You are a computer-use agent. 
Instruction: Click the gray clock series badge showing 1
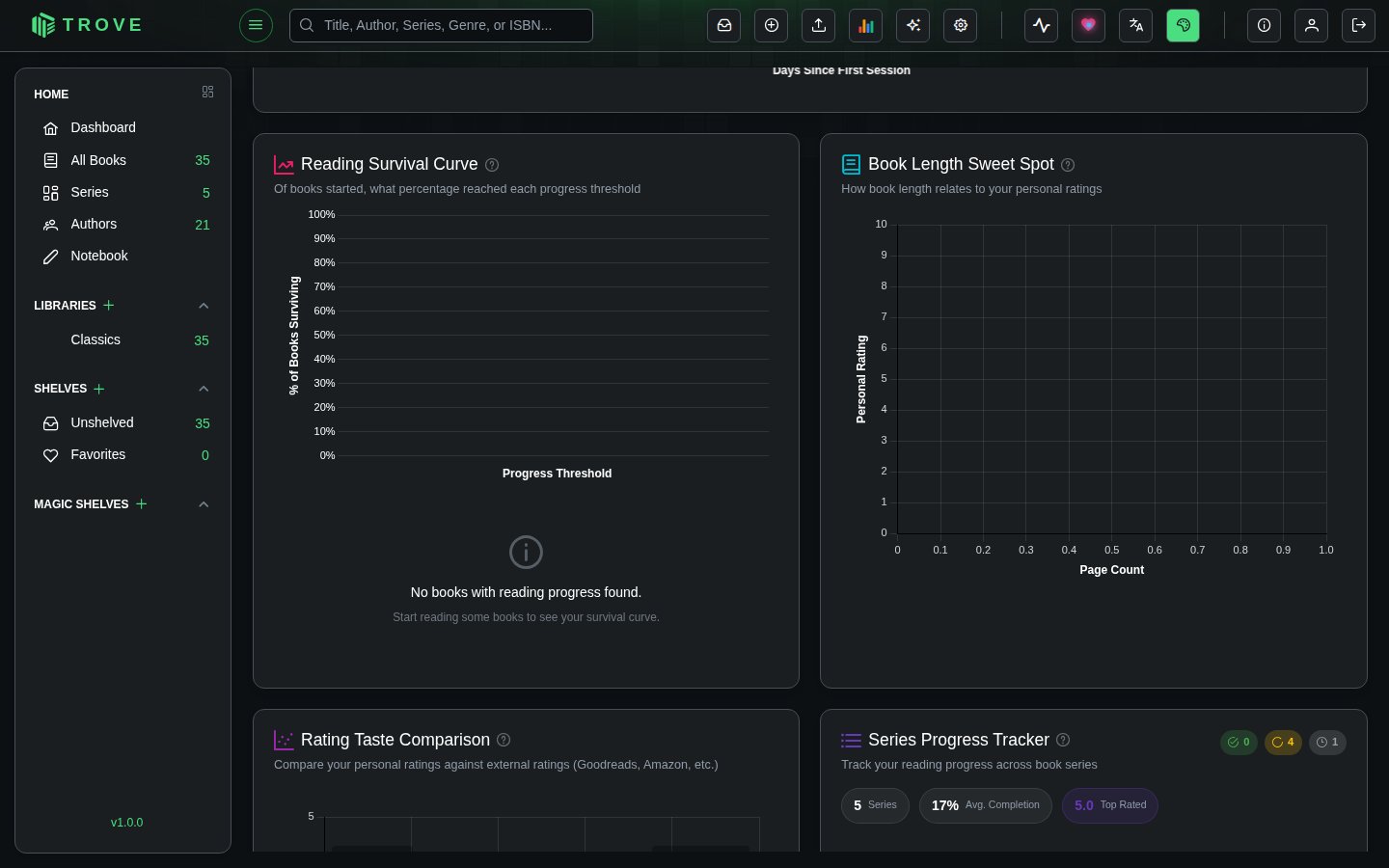coord(1327,742)
